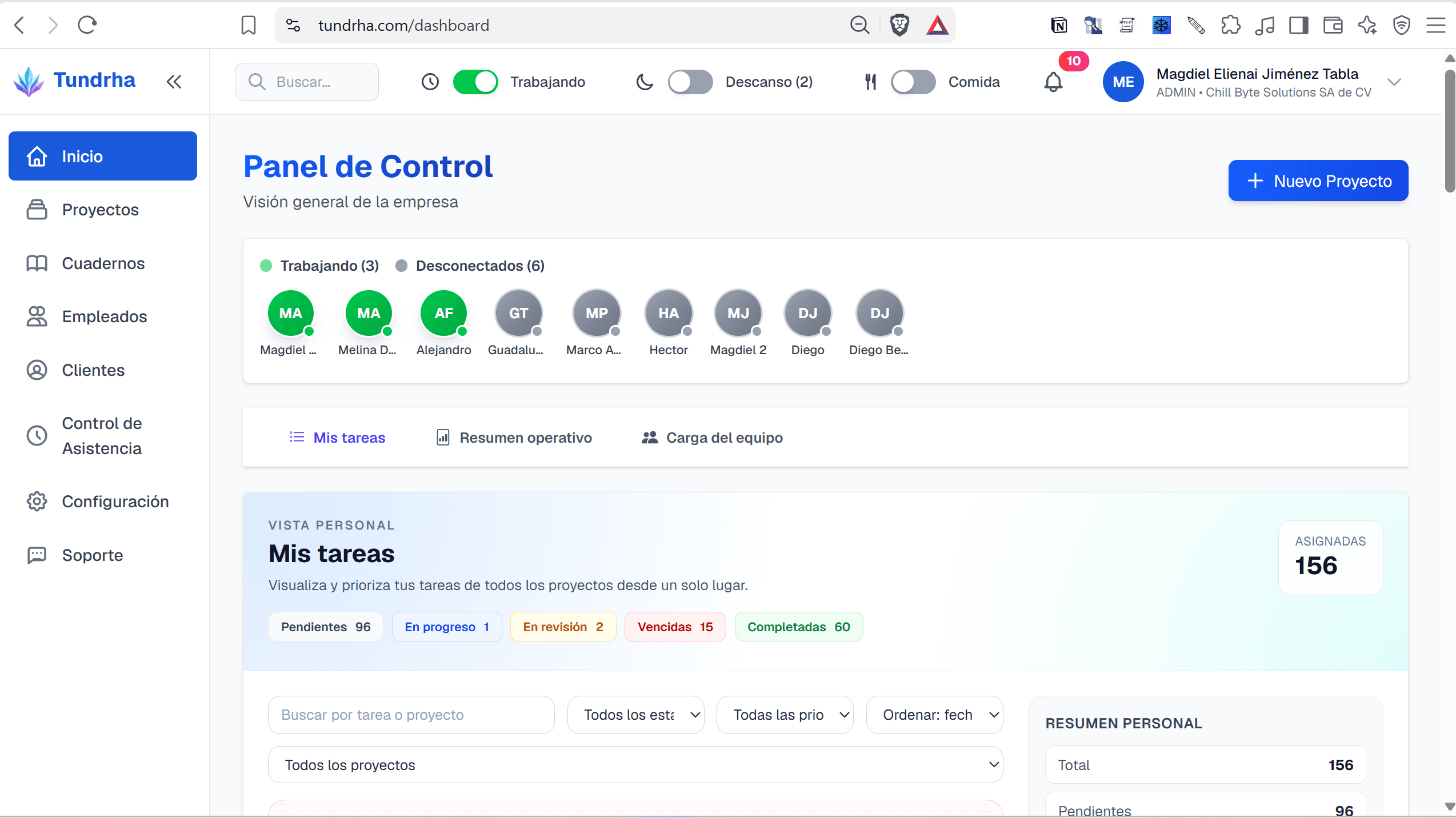
Task: Toggle Comida lunch switch
Action: click(x=913, y=82)
